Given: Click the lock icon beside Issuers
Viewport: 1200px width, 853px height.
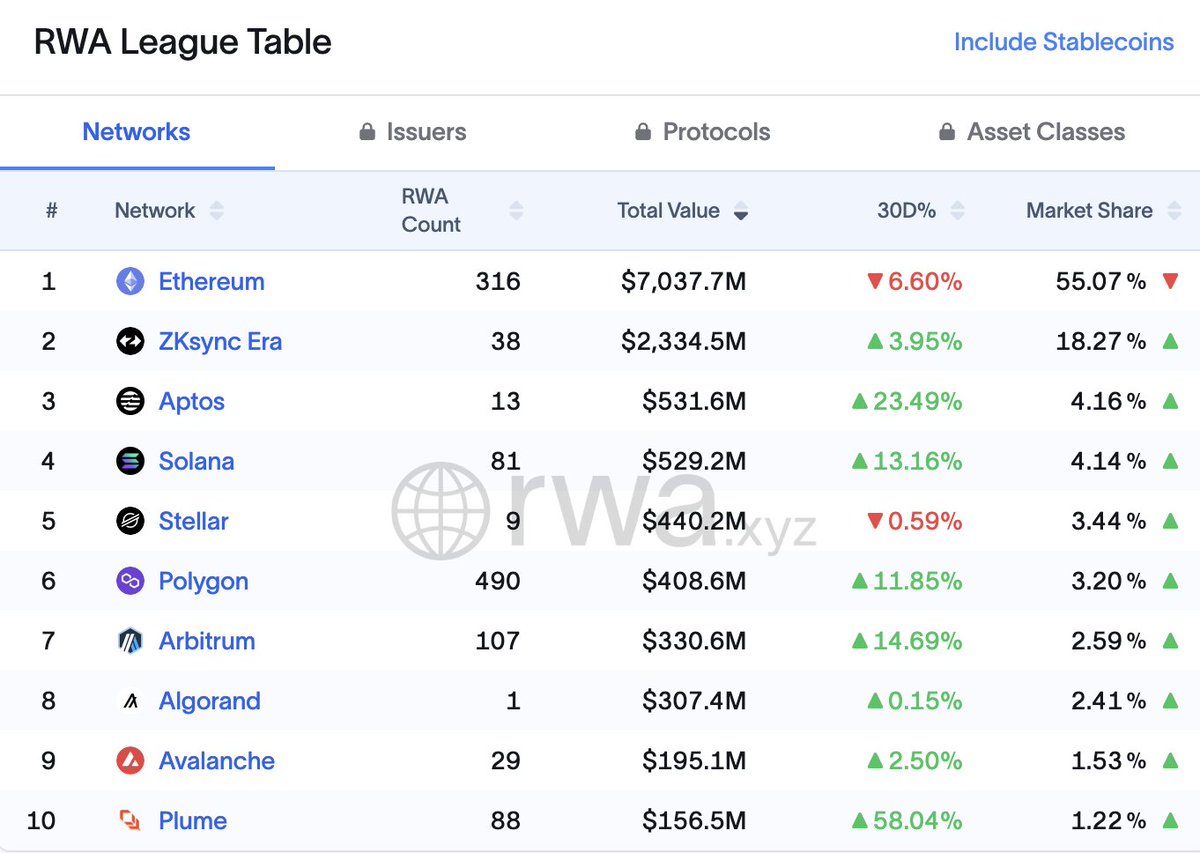Looking at the screenshot, I should click(367, 132).
